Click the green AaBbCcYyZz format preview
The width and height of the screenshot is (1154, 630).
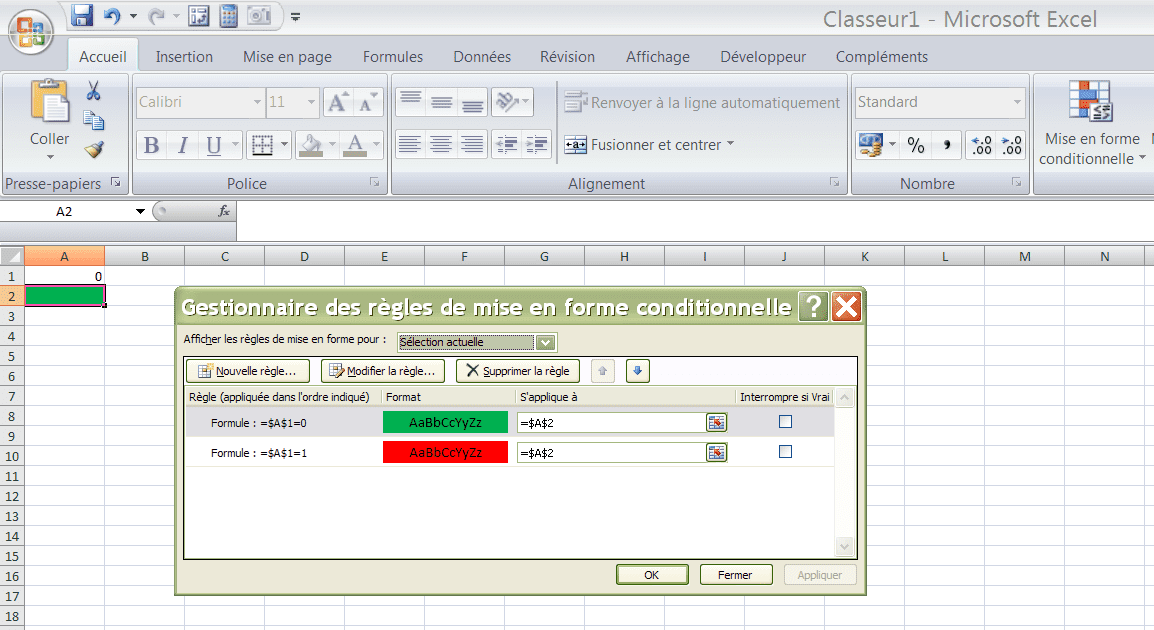(445, 422)
